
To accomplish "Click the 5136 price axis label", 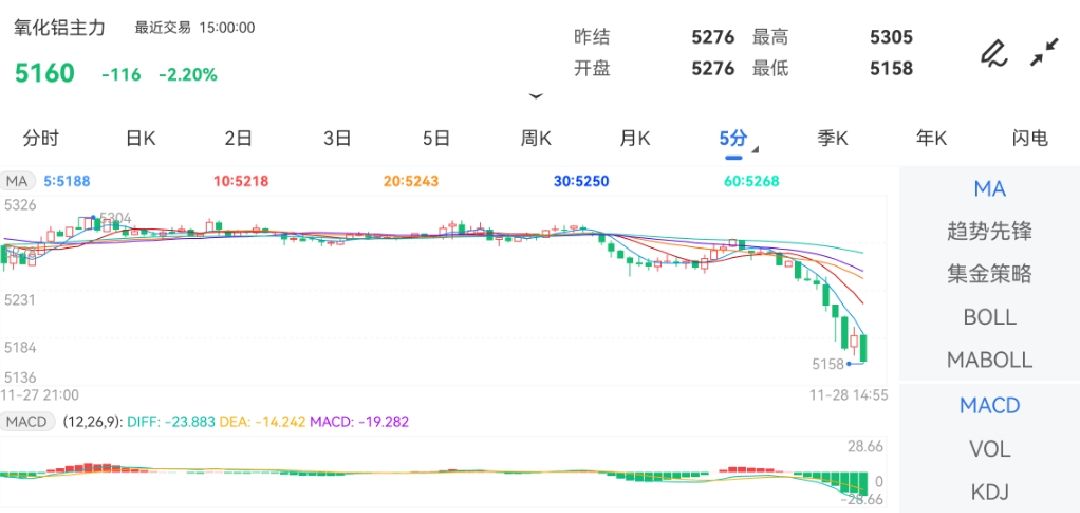I will [20, 377].
